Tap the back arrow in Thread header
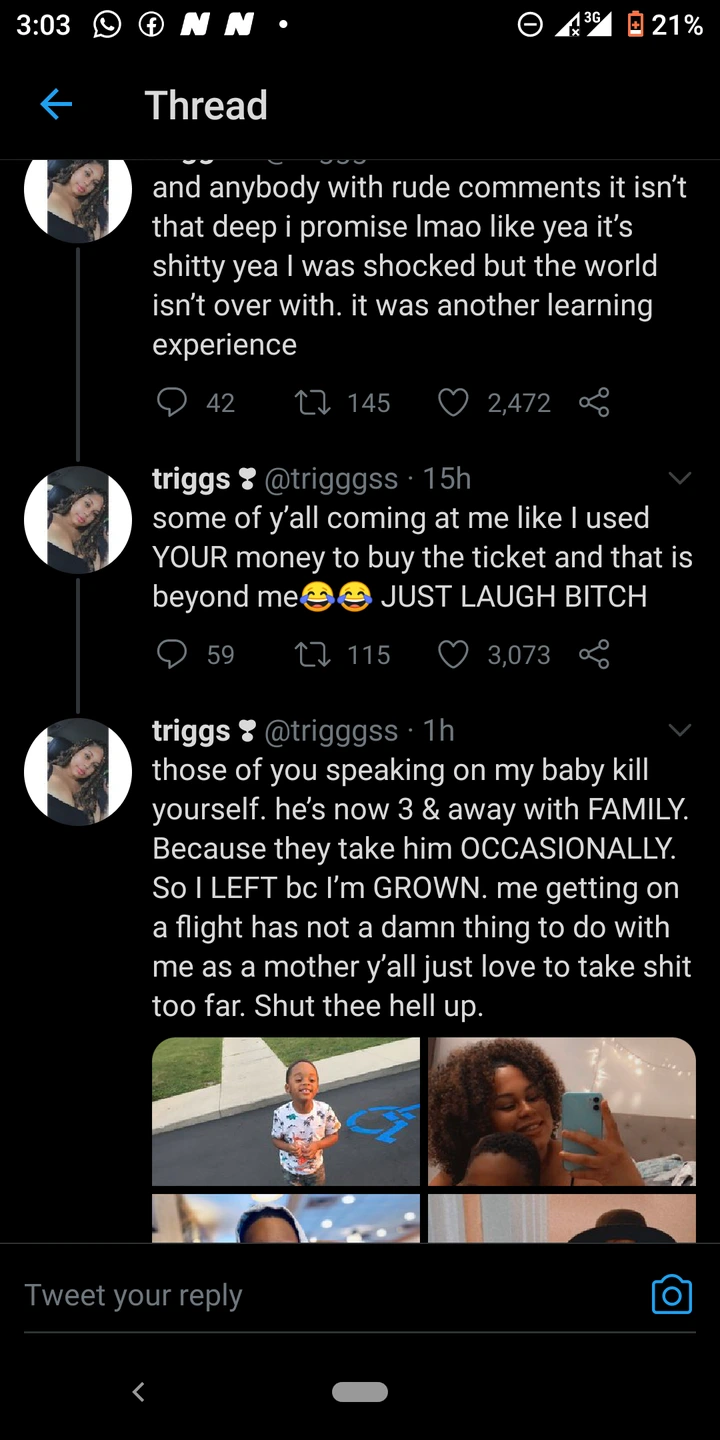This screenshot has width=720, height=1440. click(x=56, y=104)
